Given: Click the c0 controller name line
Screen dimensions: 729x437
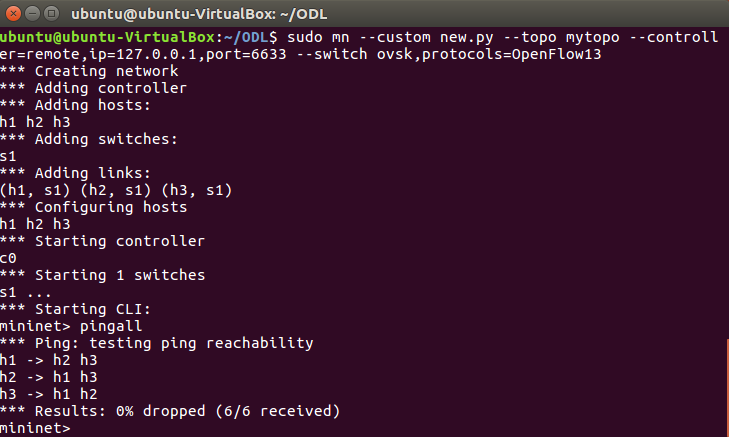Looking at the screenshot, I should coord(10,258).
